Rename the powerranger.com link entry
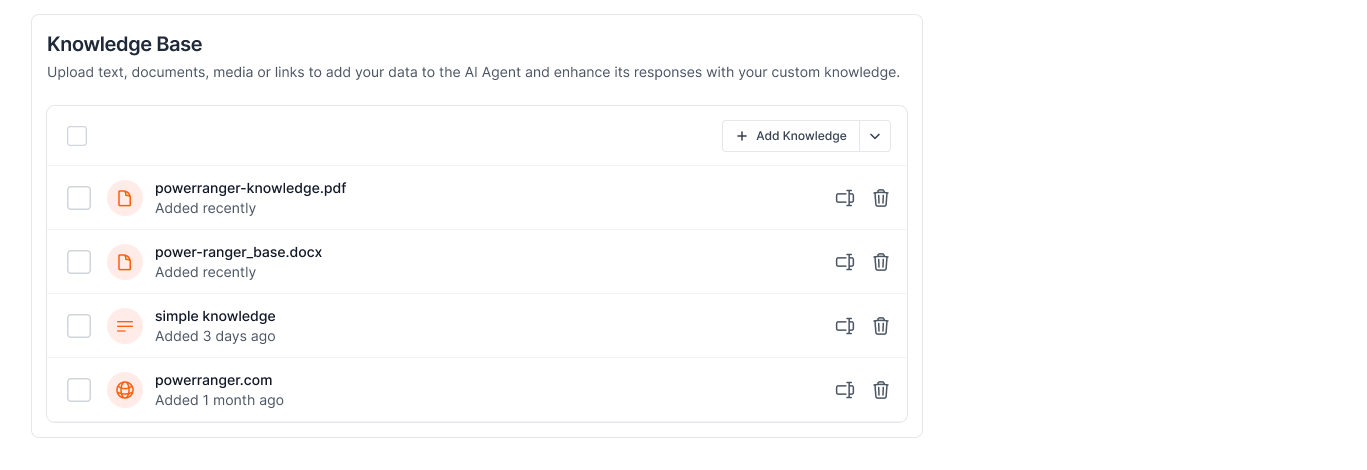 click(x=845, y=390)
